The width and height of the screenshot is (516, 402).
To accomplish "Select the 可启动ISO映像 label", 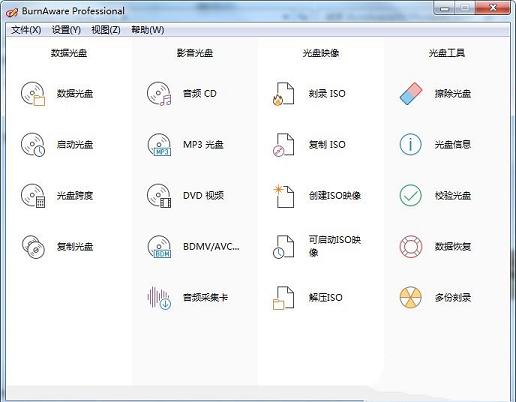I will 335,246.
